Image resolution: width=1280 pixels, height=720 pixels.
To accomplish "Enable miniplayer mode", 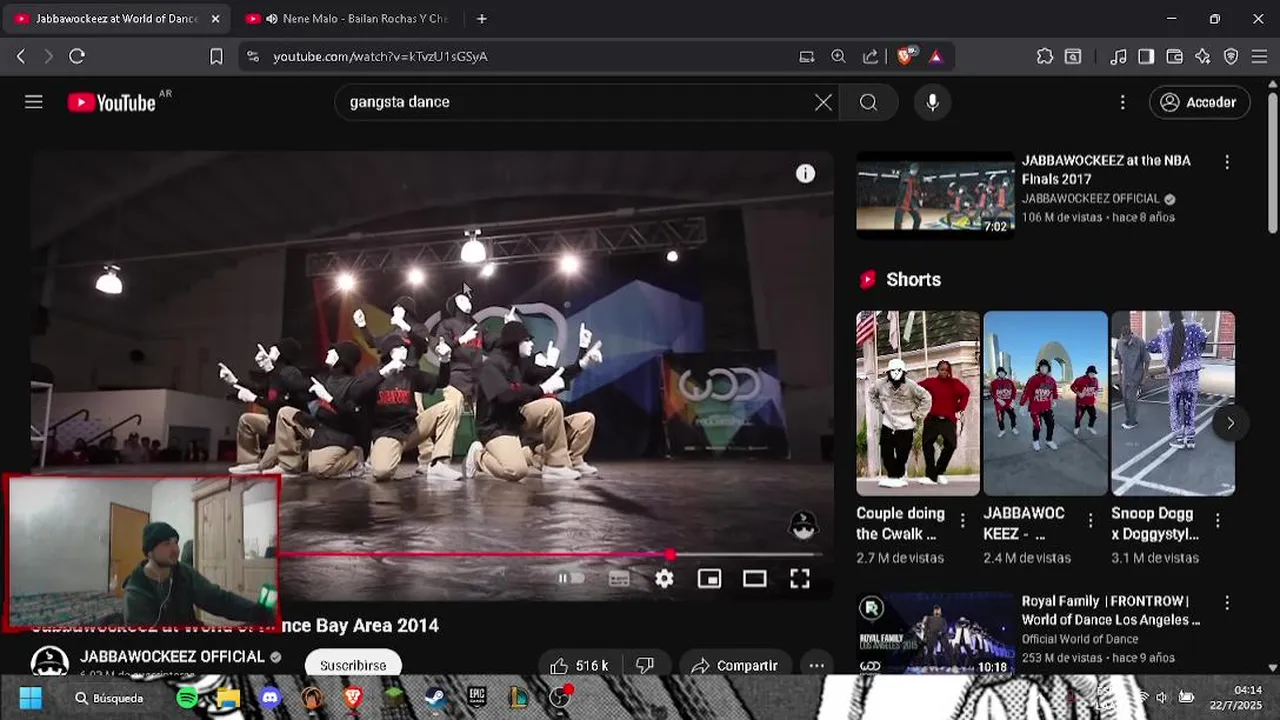I will (709, 578).
